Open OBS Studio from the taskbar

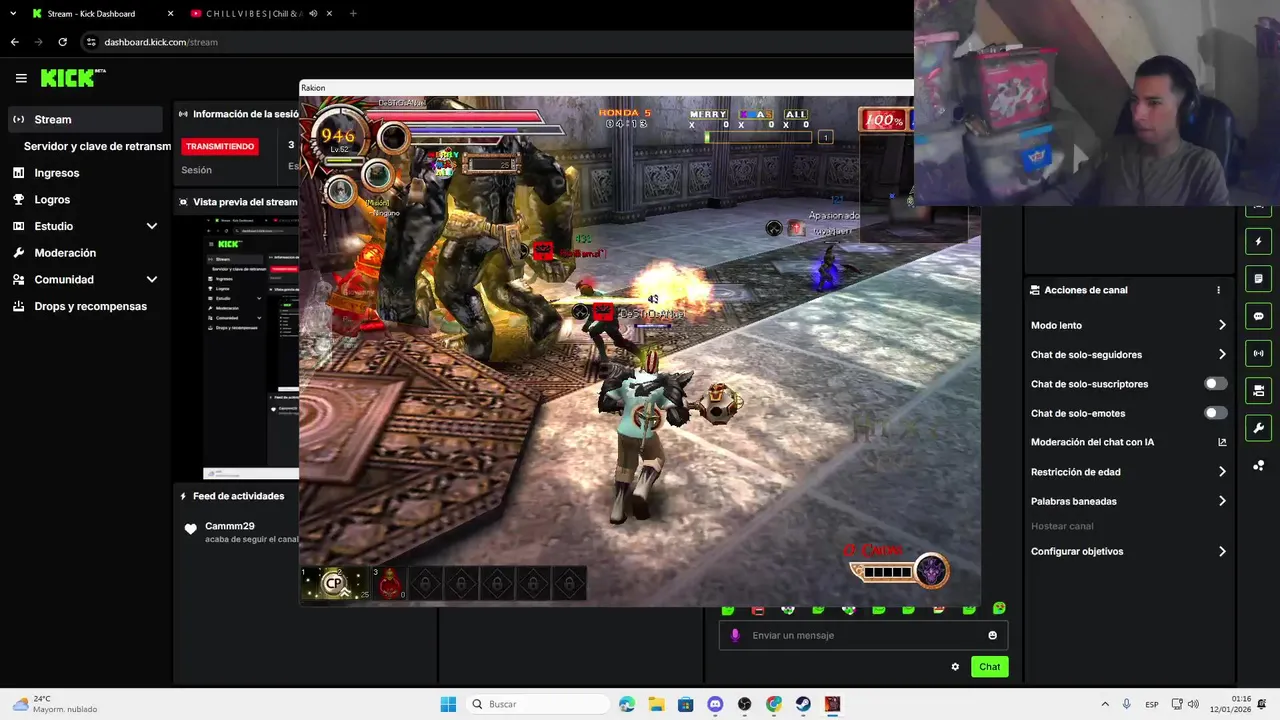point(744,704)
